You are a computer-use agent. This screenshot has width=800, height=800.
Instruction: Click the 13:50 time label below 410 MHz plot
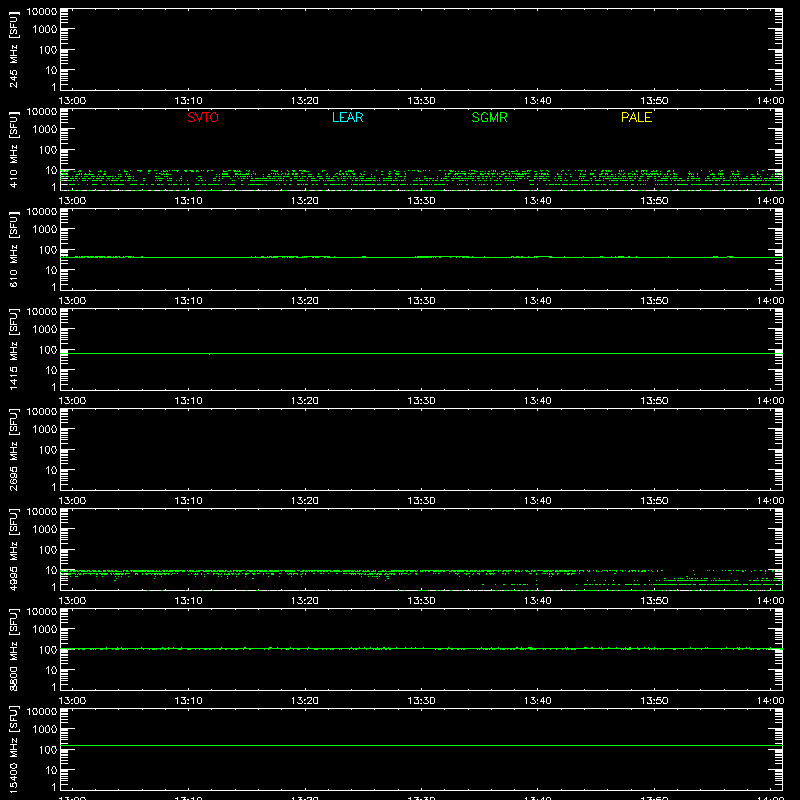(x=654, y=201)
